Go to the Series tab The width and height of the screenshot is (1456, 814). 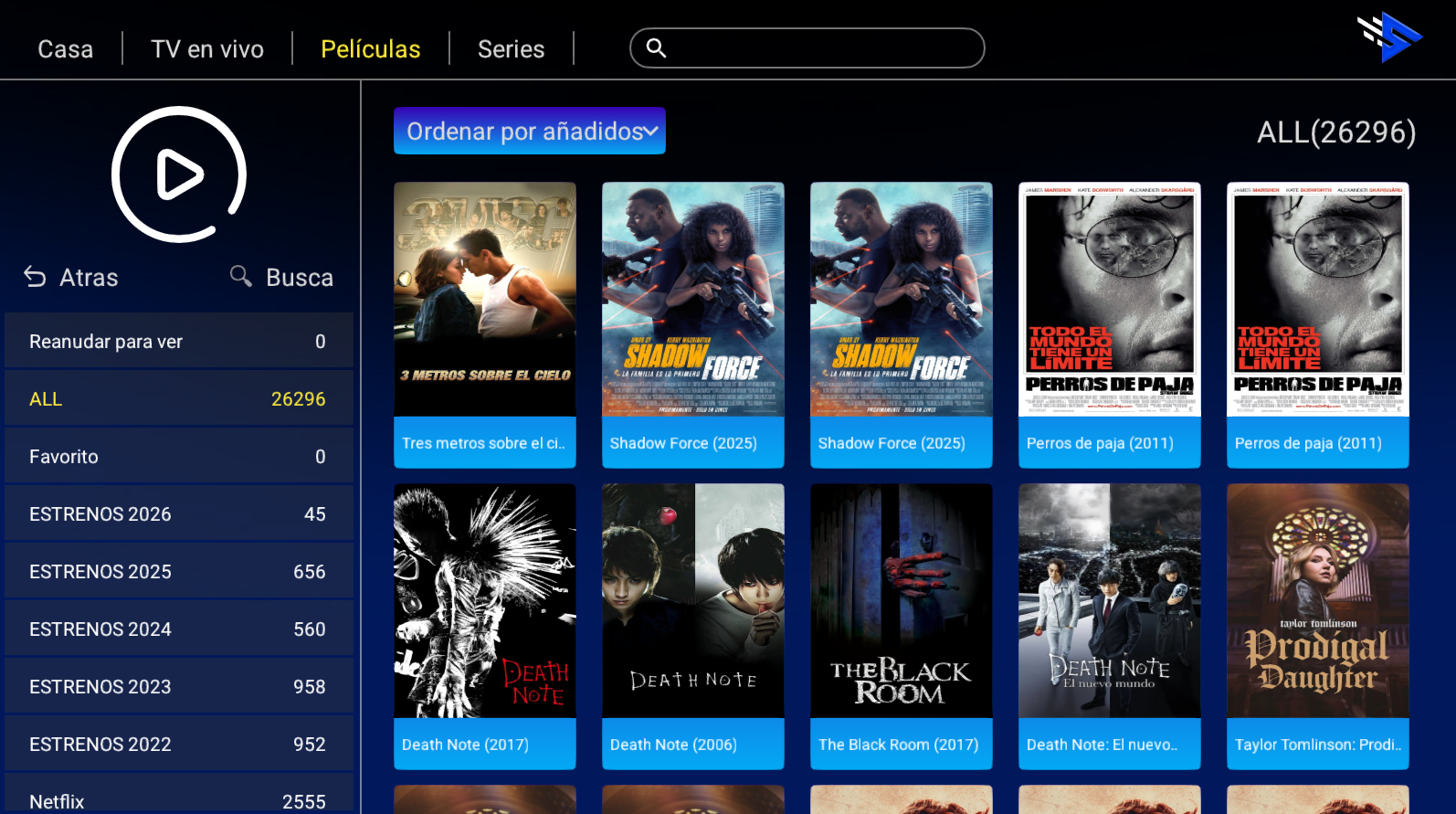(511, 49)
